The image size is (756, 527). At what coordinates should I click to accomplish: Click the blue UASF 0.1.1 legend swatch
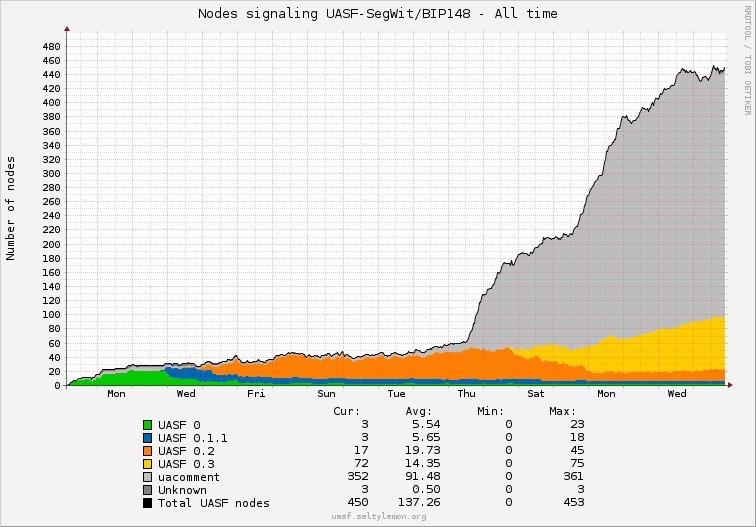[x=148, y=438]
